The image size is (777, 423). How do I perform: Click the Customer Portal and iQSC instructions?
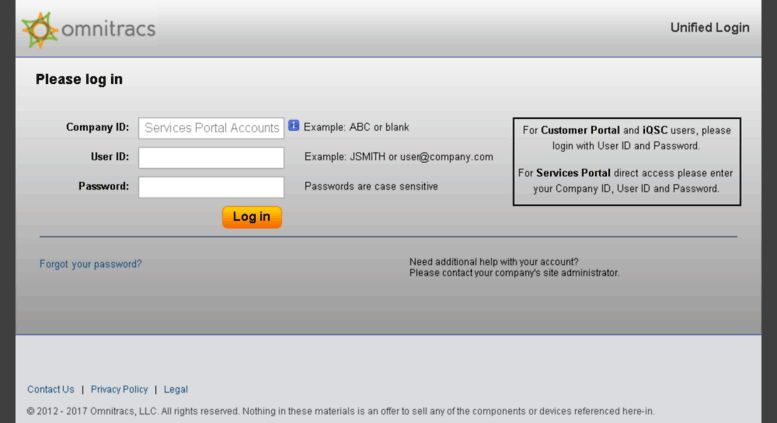point(626,138)
